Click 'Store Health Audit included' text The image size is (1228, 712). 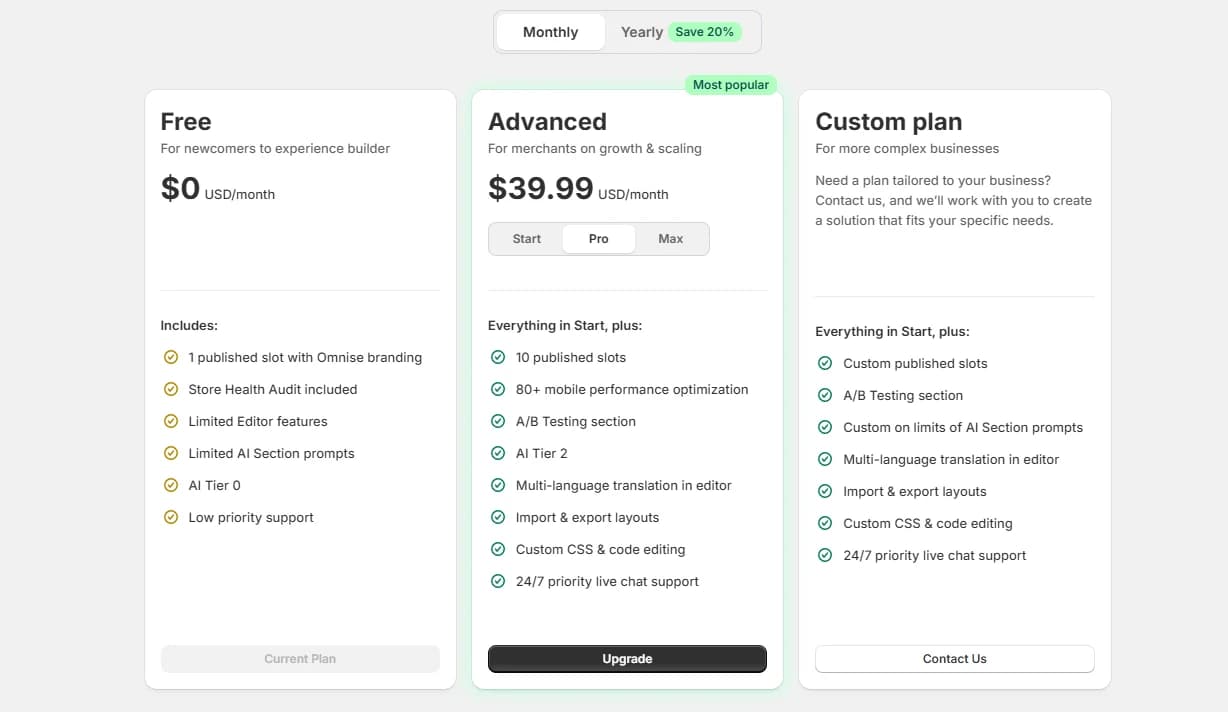[x=273, y=389]
